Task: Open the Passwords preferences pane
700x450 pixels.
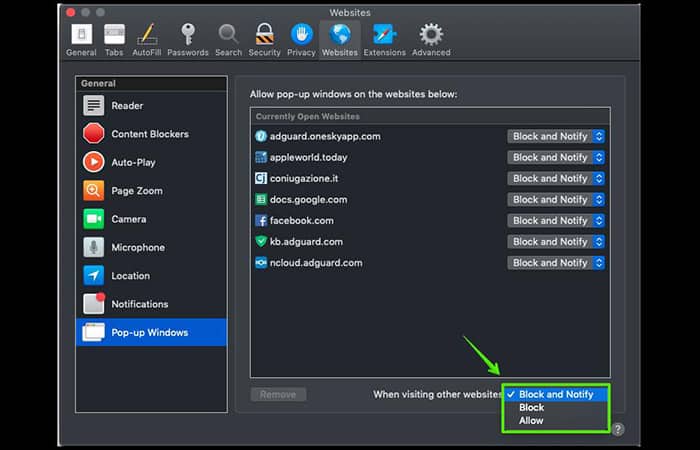Action: tap(188, 40)
